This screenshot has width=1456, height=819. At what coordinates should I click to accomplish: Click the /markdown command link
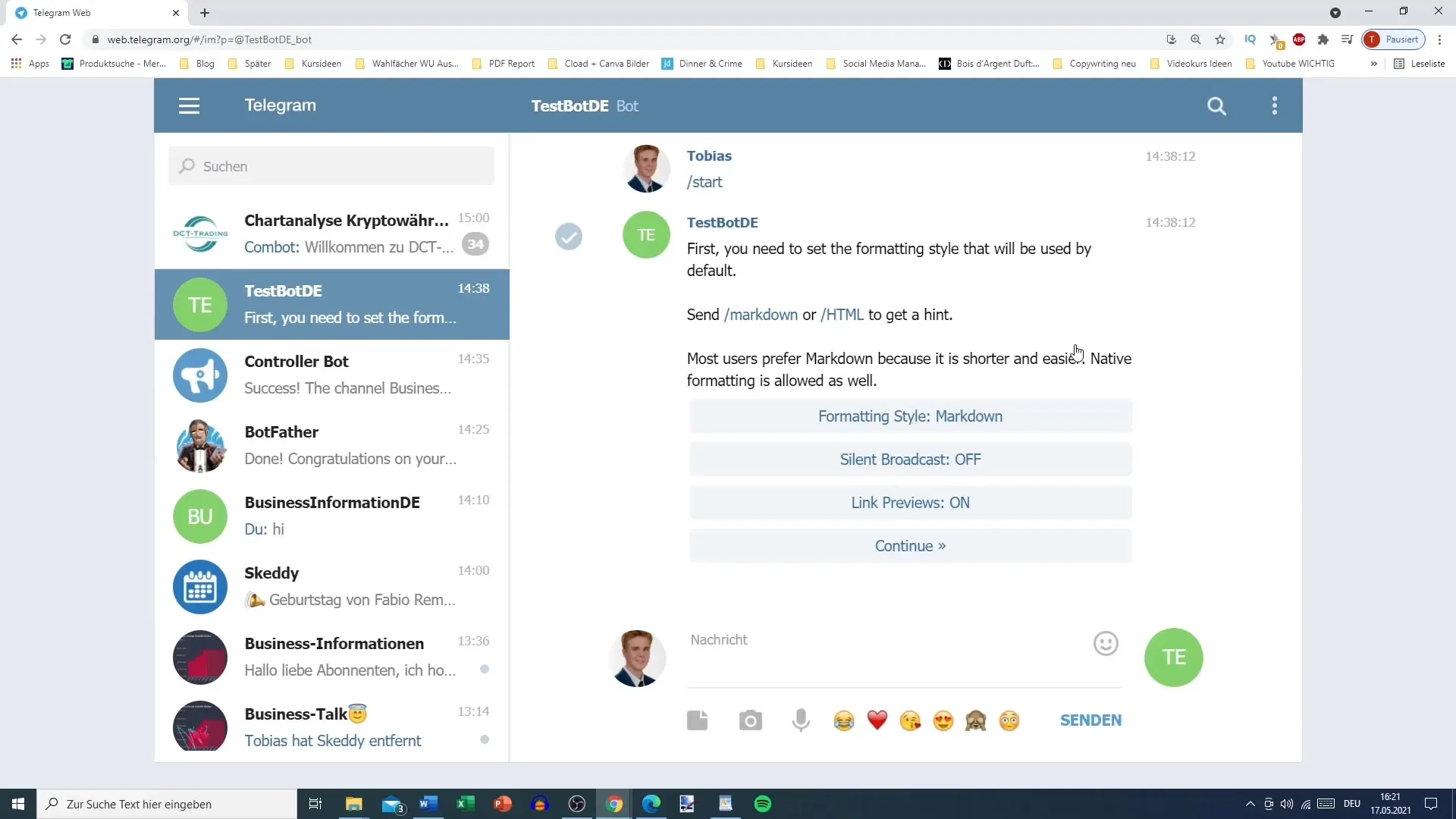pyautogui.click(x=761, y=315)
